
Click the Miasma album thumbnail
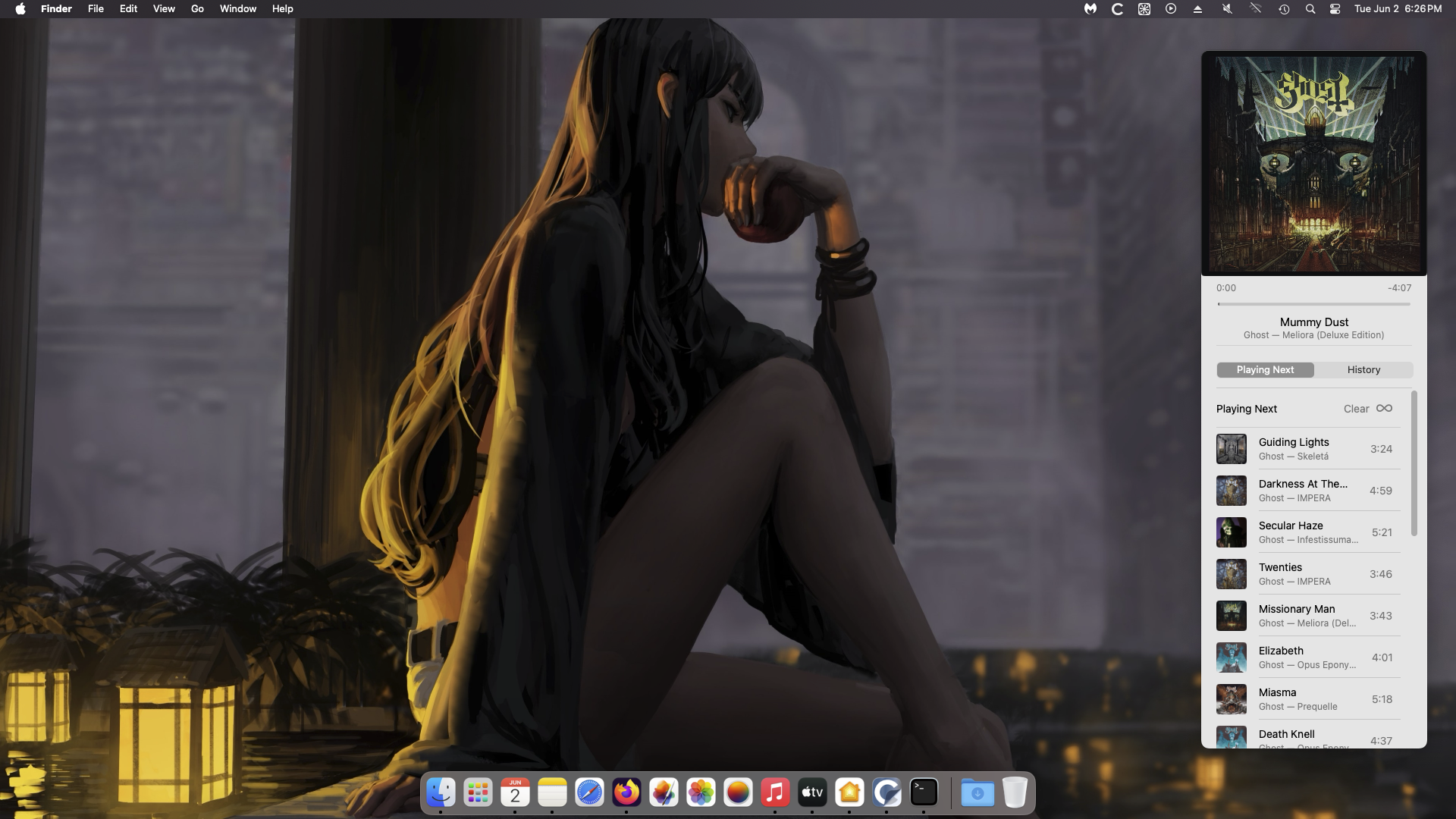1231,699
